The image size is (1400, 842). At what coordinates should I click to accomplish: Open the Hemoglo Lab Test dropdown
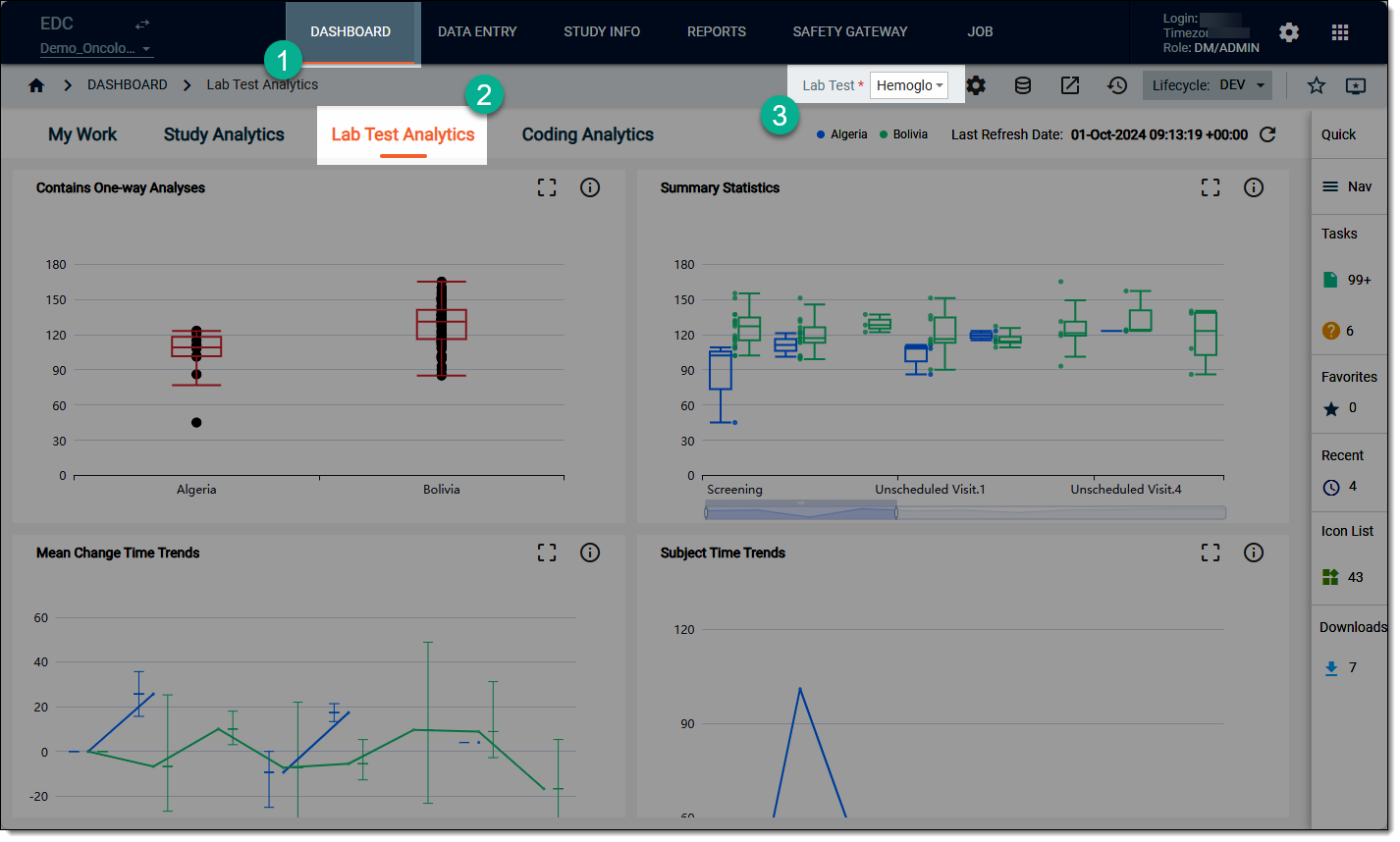909,85
